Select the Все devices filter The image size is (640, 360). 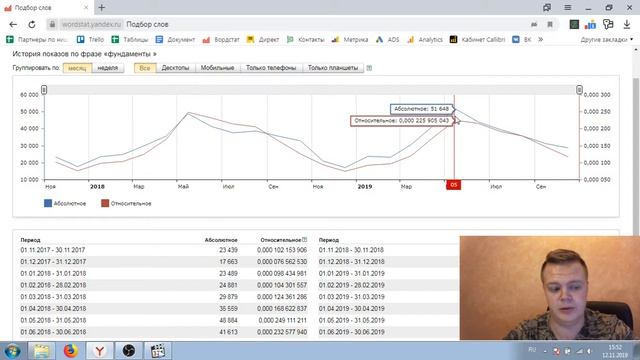145,68
